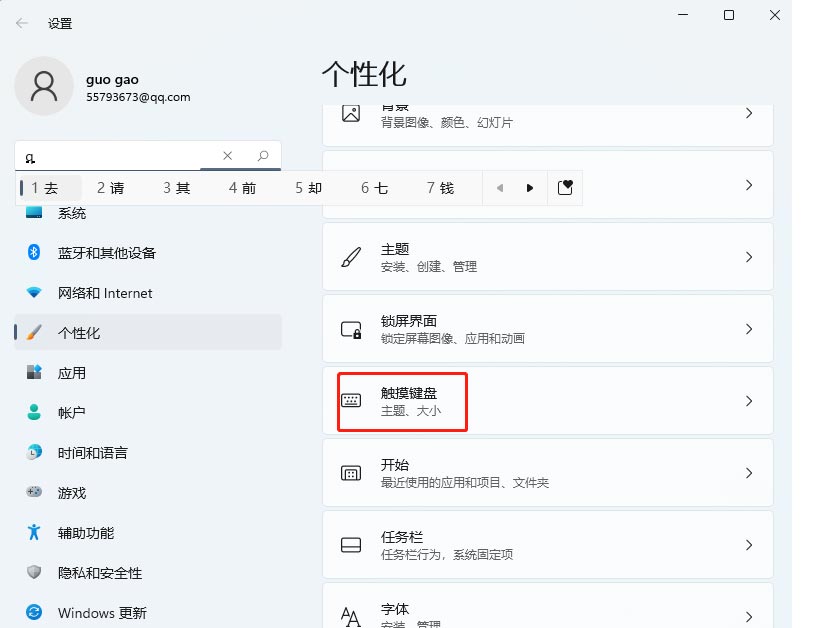
Task: Expand the 锁屏界面 row chevron
Action: point(749,329)
